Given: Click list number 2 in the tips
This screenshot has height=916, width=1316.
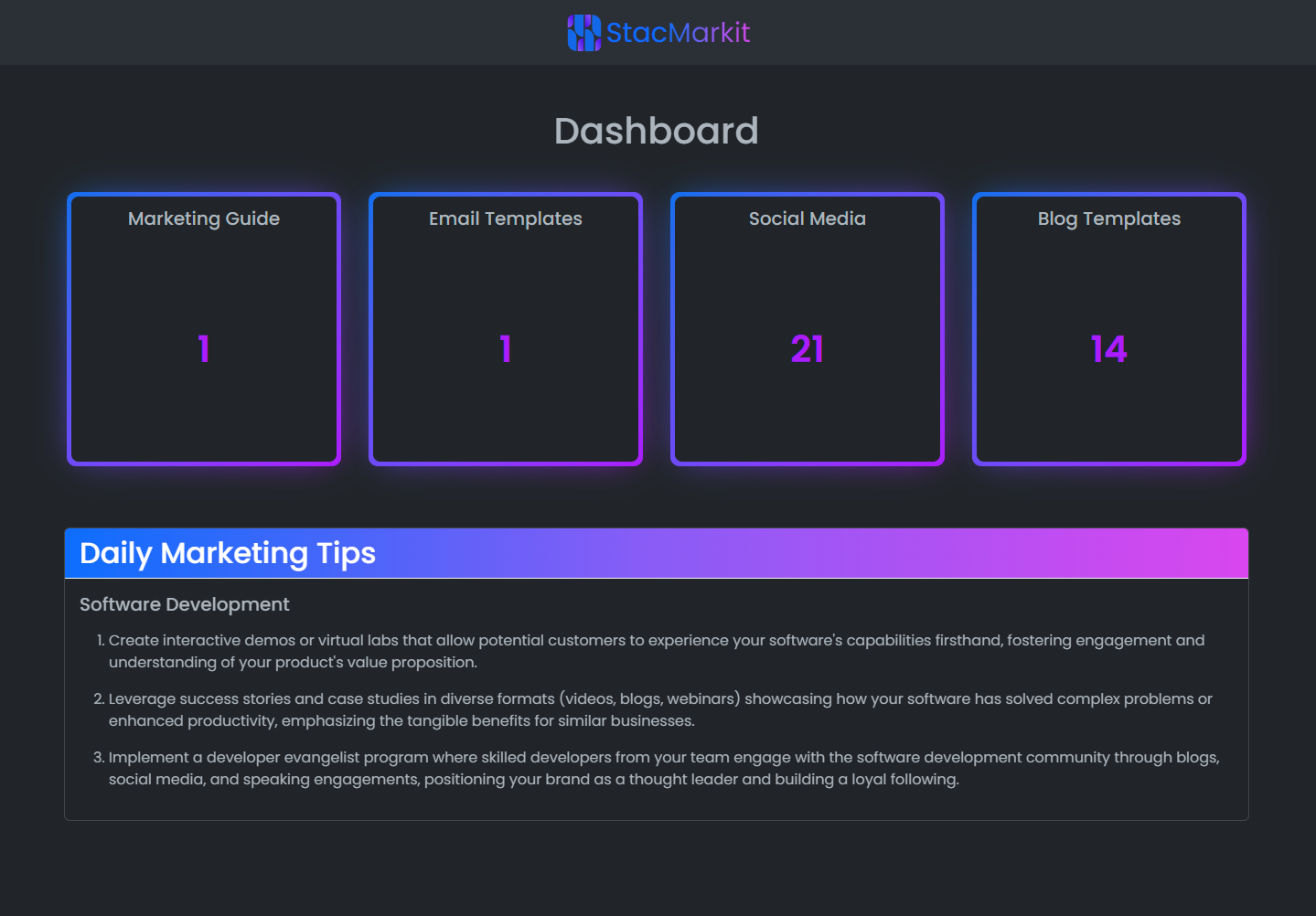Looking at the screenshot, I should tap(99, 698).
